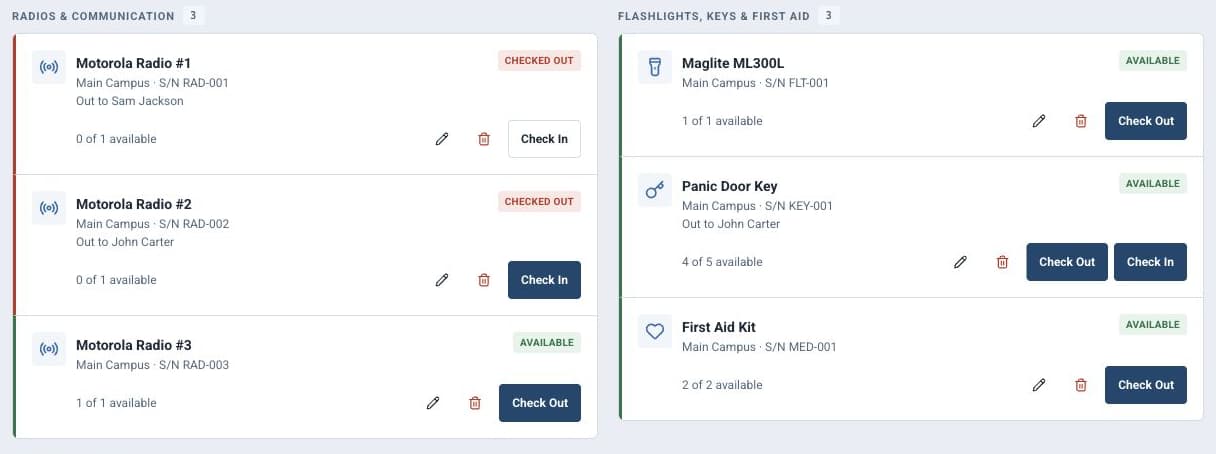Edit Motorola Radio #2 with pencil icon
The width and height of the screenshot is (1216, 454).
[x=442, y=280]
